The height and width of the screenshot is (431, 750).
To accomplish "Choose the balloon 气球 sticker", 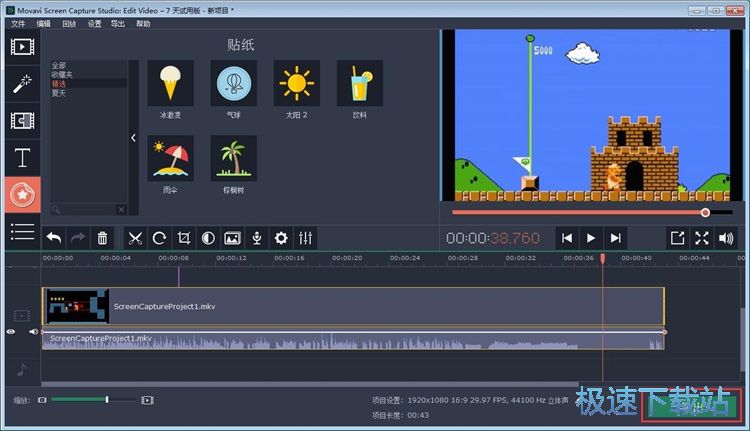I will (x=234, y=83).
